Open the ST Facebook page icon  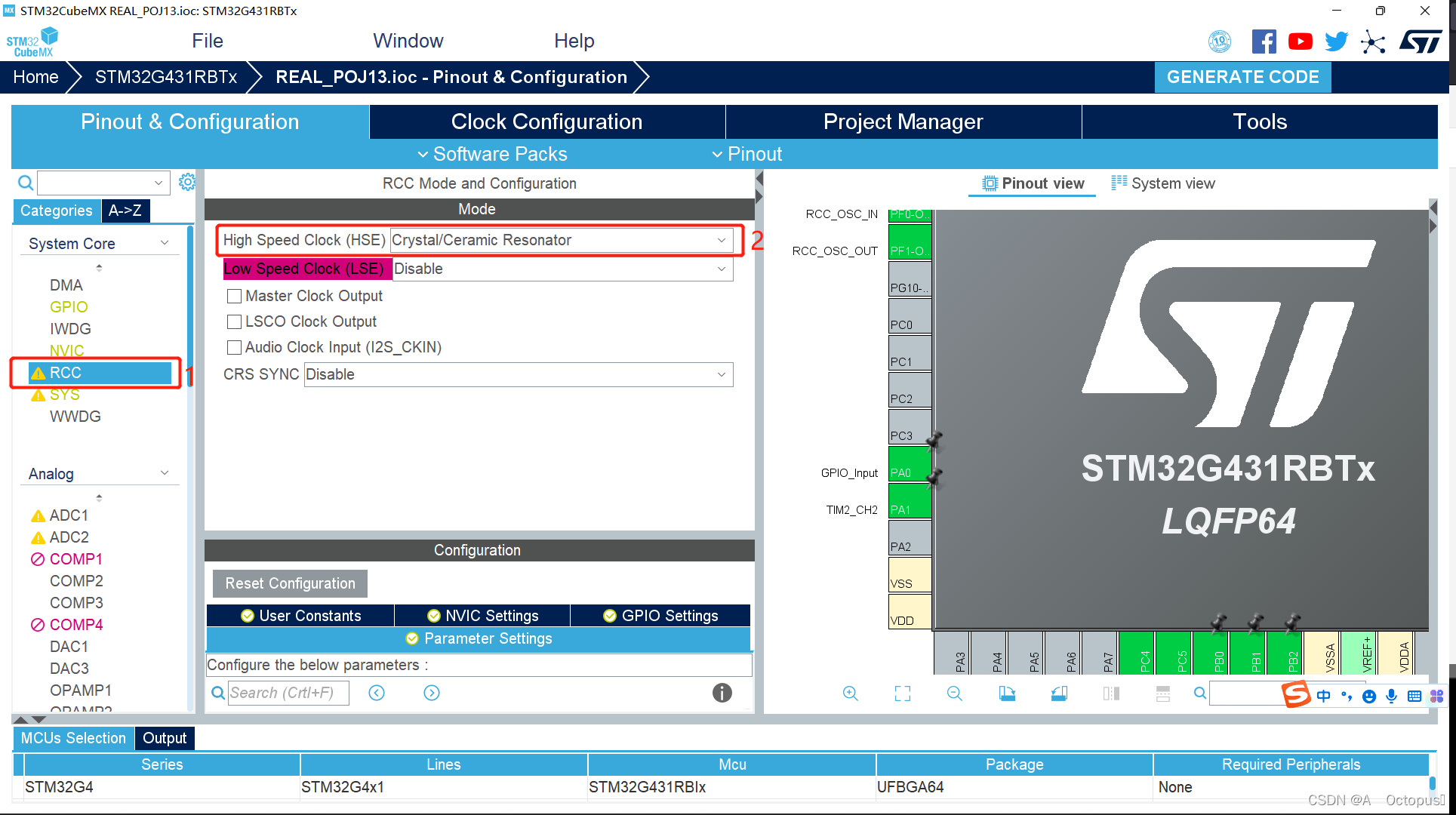1264,42
